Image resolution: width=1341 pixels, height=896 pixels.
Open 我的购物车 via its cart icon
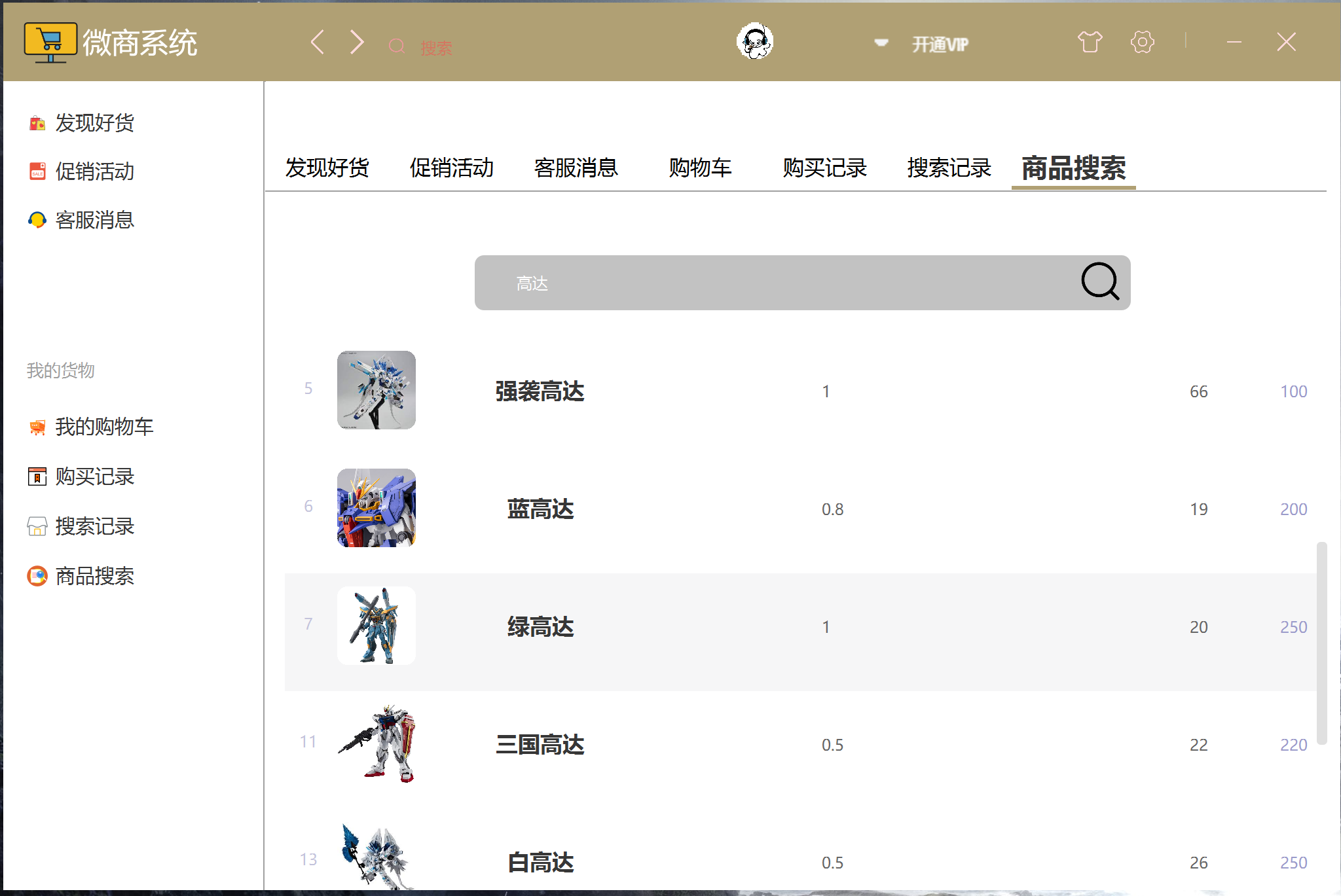click(37, 427)
